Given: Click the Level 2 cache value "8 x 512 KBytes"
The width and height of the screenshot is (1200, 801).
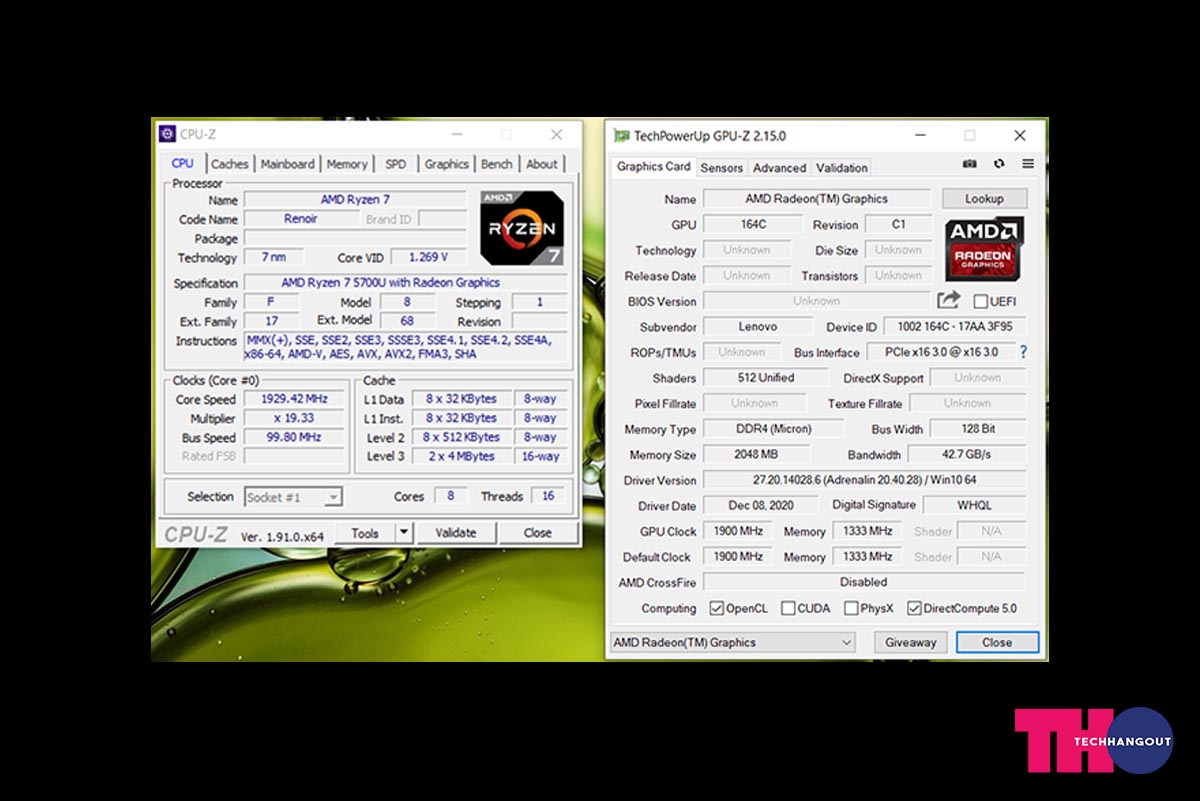Looking at the screenshot, I should tap(461, 437).
